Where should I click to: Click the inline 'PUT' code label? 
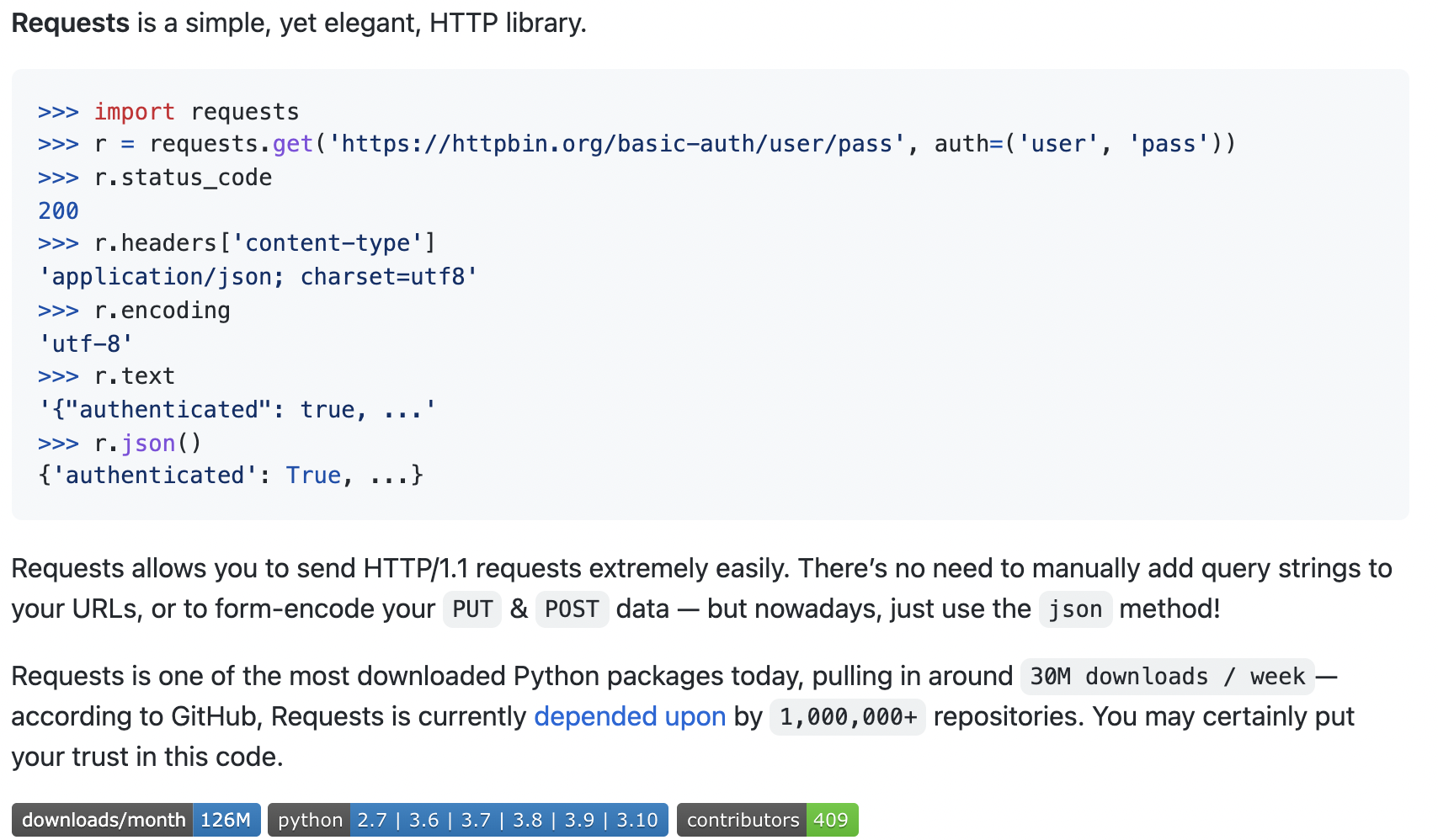[472, 609]
